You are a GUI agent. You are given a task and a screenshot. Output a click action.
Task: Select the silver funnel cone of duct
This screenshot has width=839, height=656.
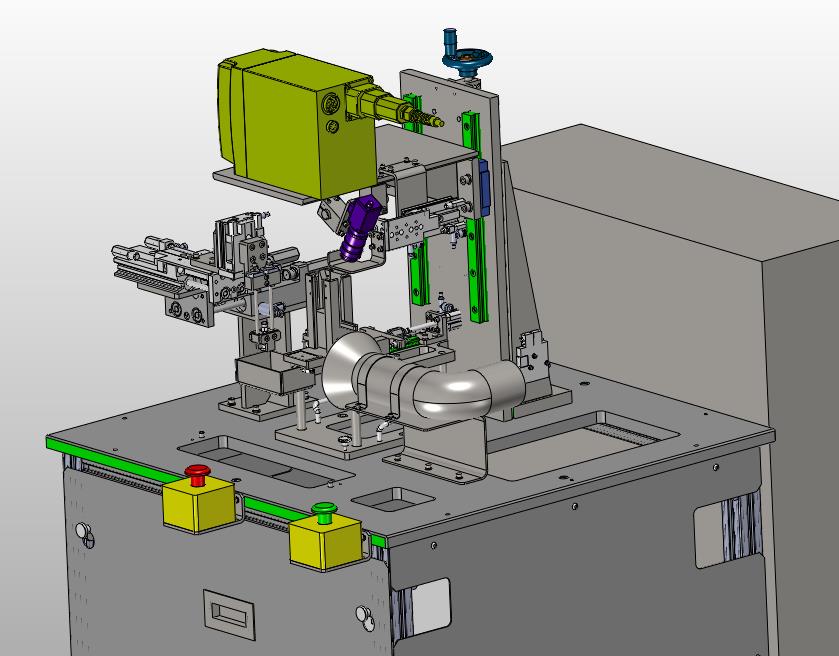(x=345, y=369)
